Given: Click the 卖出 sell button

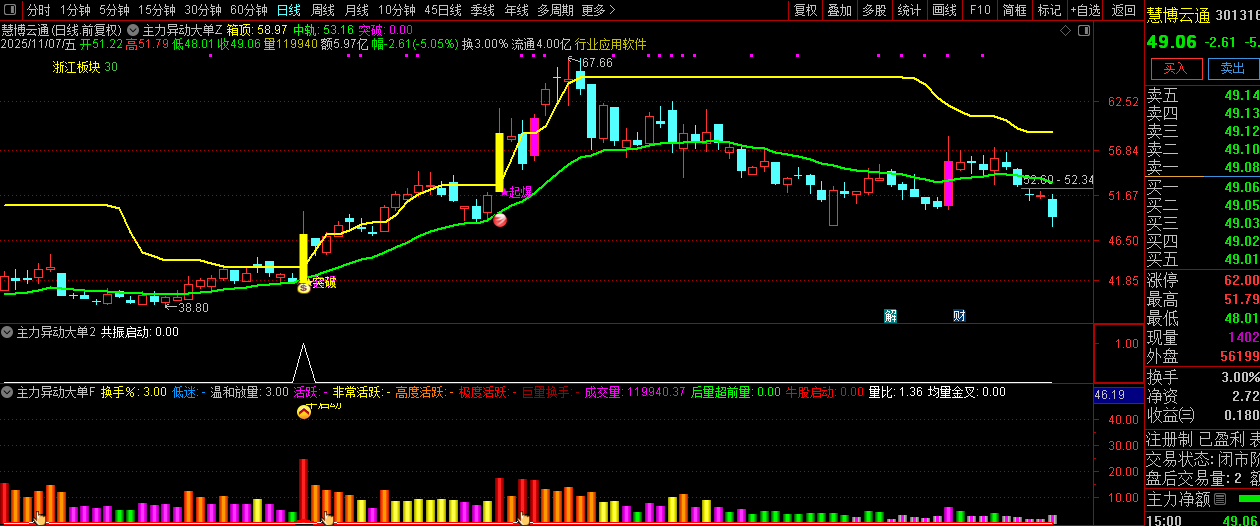Looking at the screenshot, I should click(x=1231, y=68).
